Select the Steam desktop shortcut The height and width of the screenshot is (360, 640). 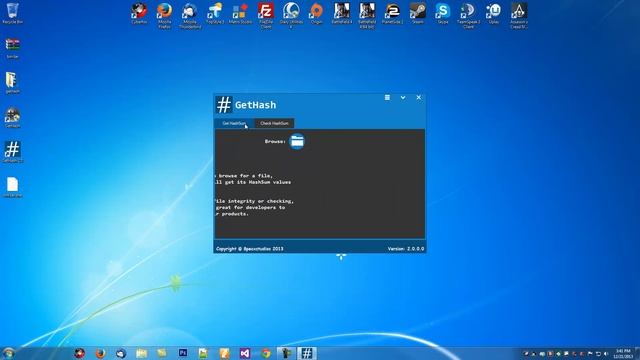click(418, 13)
